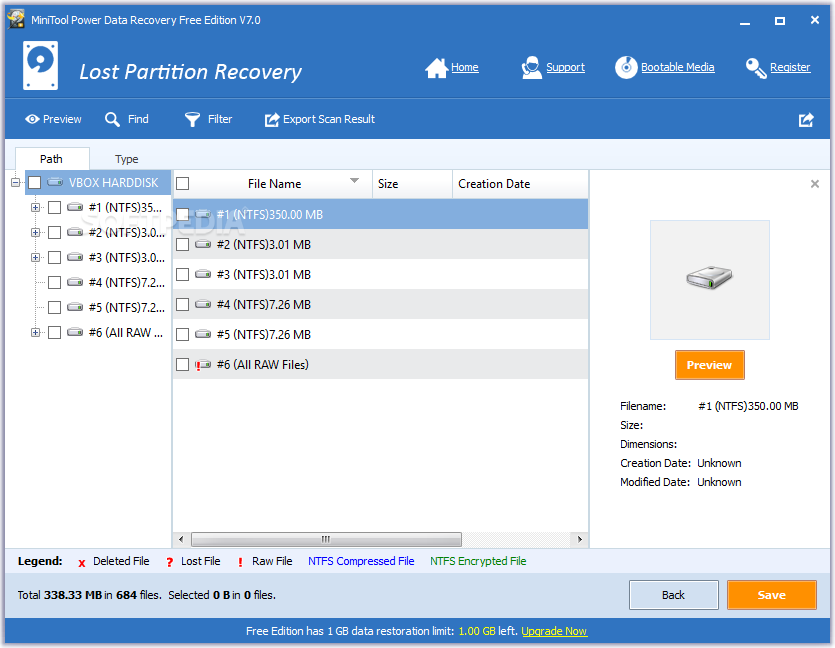Click drive icon in #3 (NTFS)3.01 MB row

[x=203, y=274]
